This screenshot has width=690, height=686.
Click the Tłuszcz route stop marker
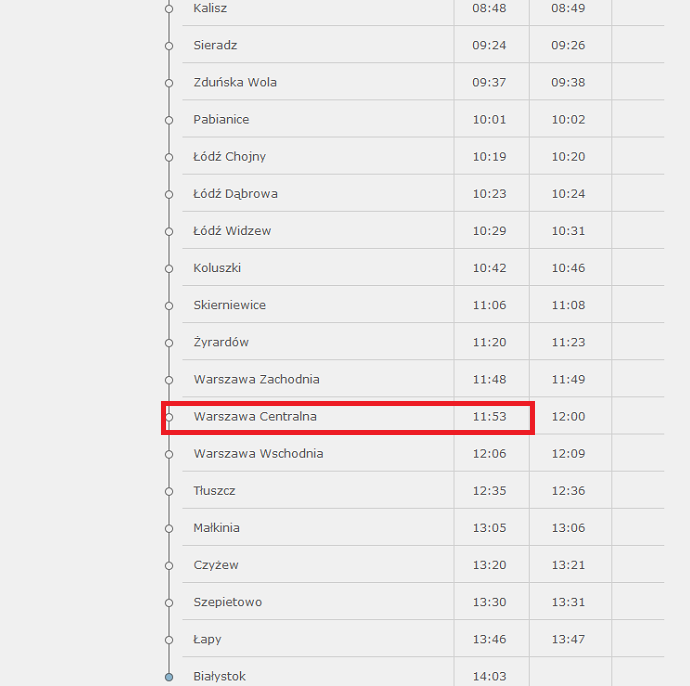click(169, 491)
